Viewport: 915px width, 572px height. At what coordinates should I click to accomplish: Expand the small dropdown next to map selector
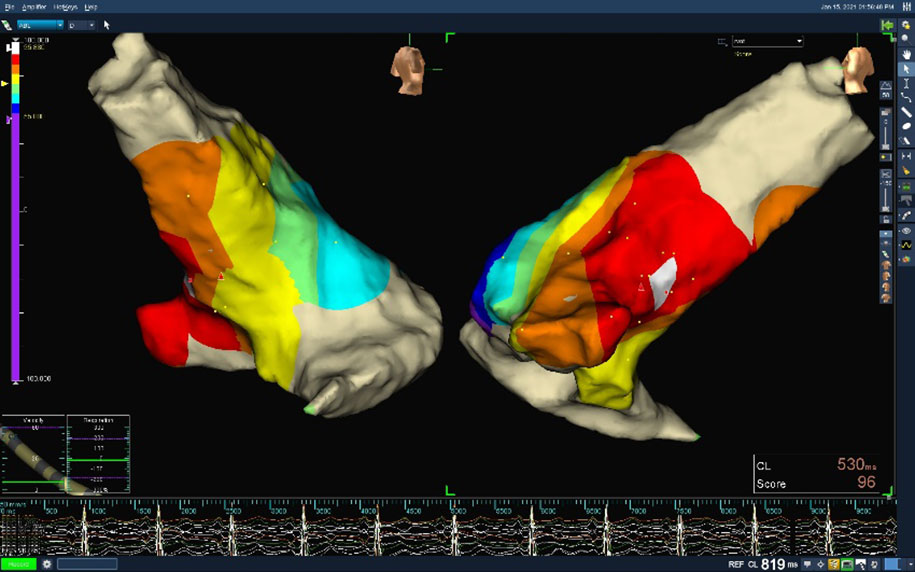80,24
